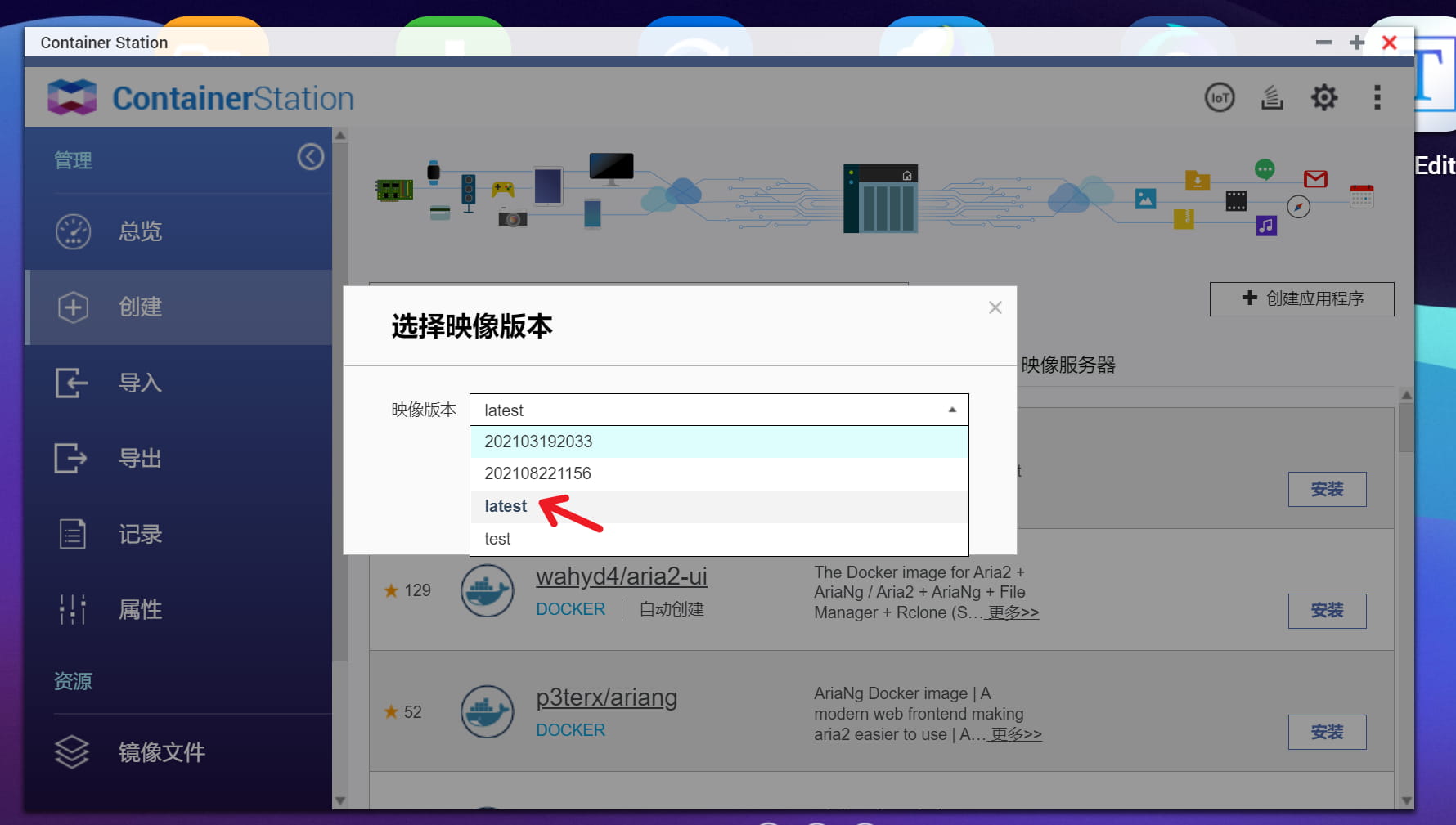This screenshot has height=825, width=1456.
Task: Open 镜像文件 (Images) in the sidebar
Action: 161,752
